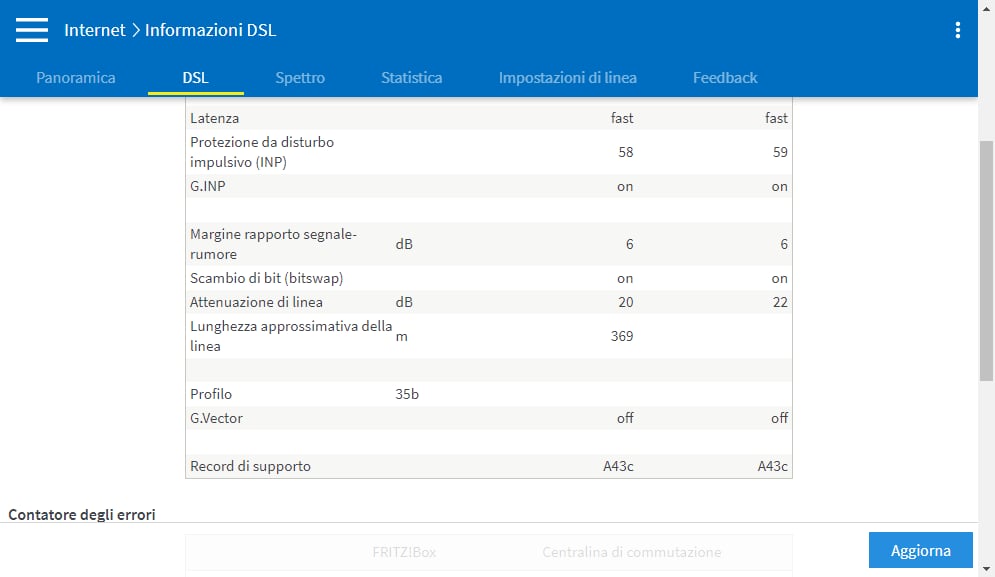
Task: Select the Profilo 35b value
Action: (407, 394)
